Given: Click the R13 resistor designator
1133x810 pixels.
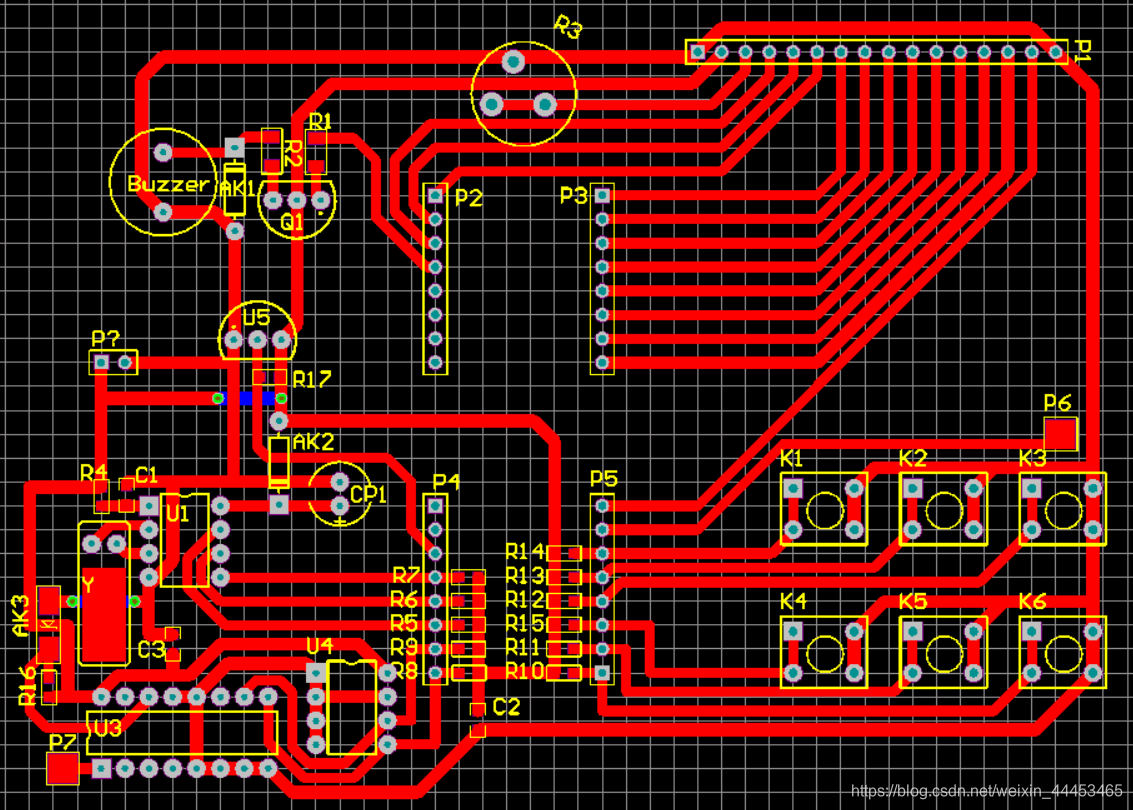Looking at the screenshot, I should tap(525, 576).
